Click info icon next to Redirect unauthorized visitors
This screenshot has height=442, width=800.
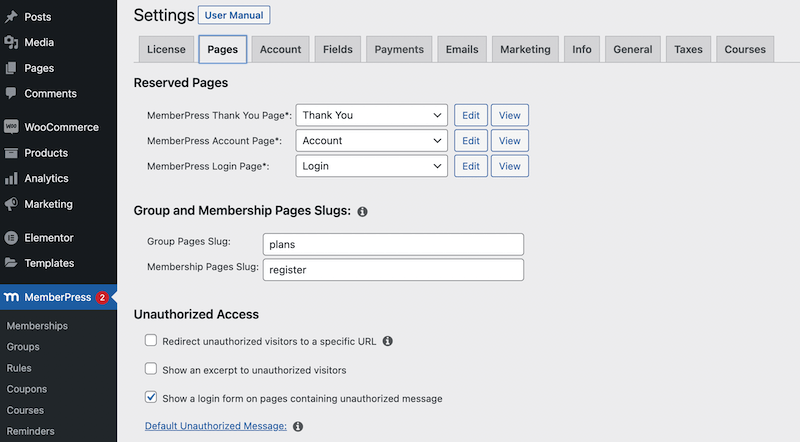pyautogui.click(x=388, y=341)
